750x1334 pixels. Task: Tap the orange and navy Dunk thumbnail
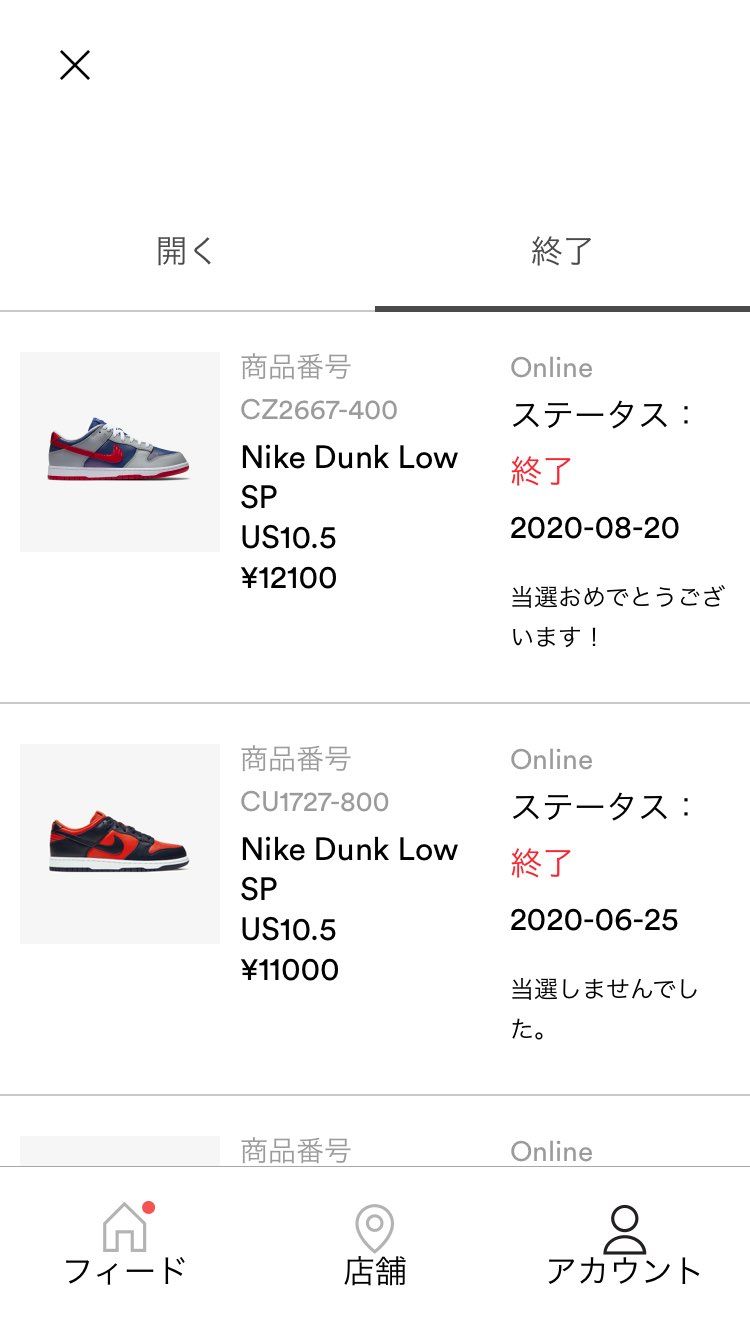pyautogui.click(x=120, y=844)
